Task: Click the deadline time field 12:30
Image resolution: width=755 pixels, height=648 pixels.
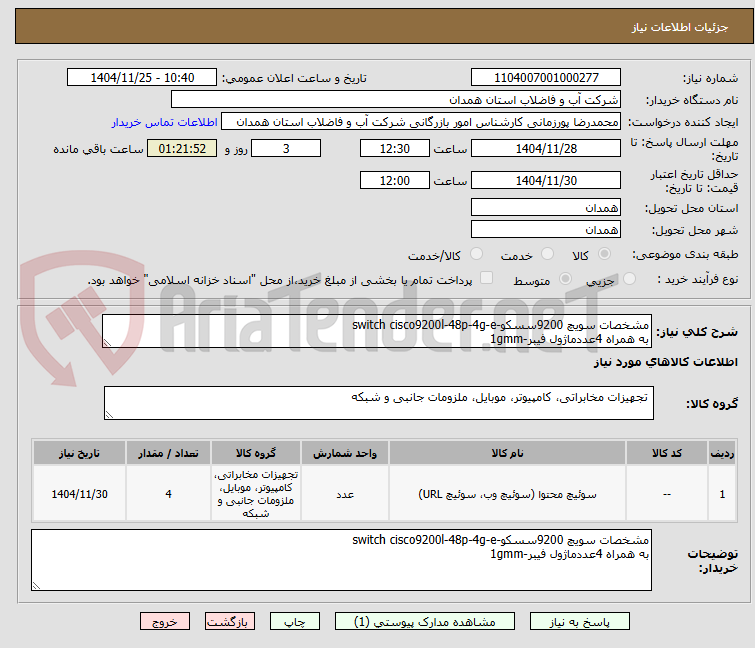Action: [x=395, y=148]
